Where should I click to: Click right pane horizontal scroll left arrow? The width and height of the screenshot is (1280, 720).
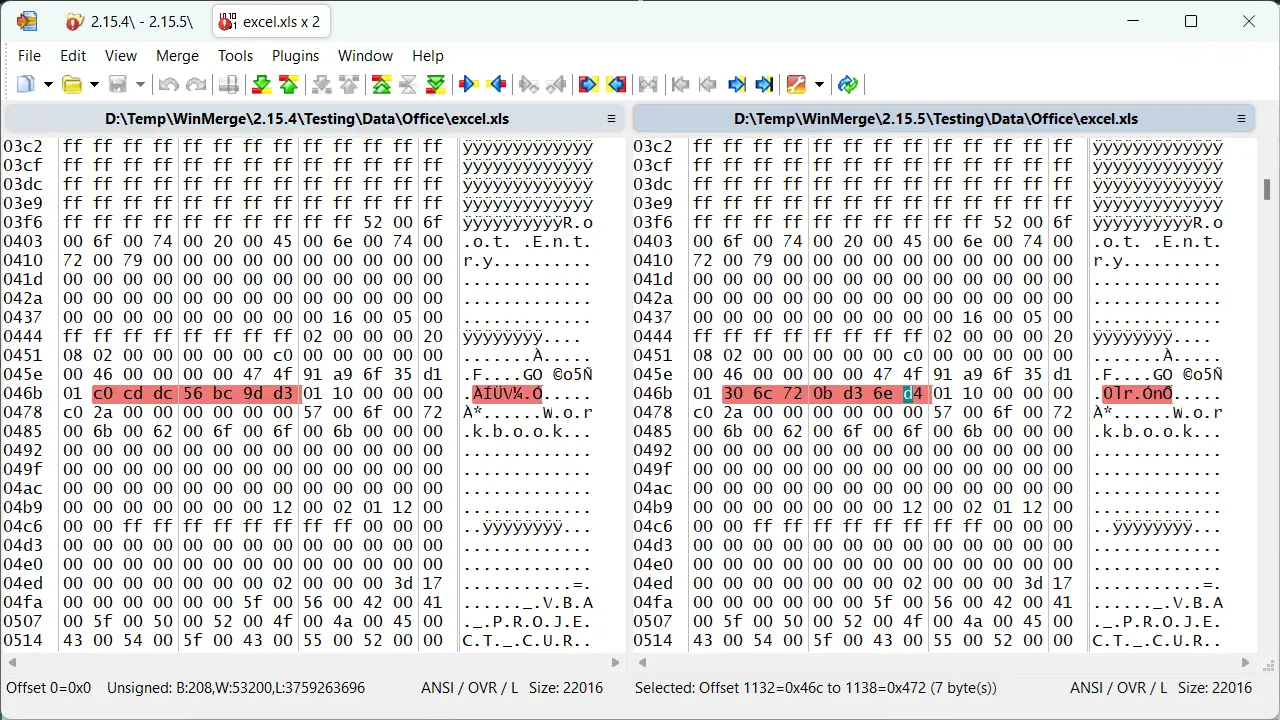click(x=643, y=662)
